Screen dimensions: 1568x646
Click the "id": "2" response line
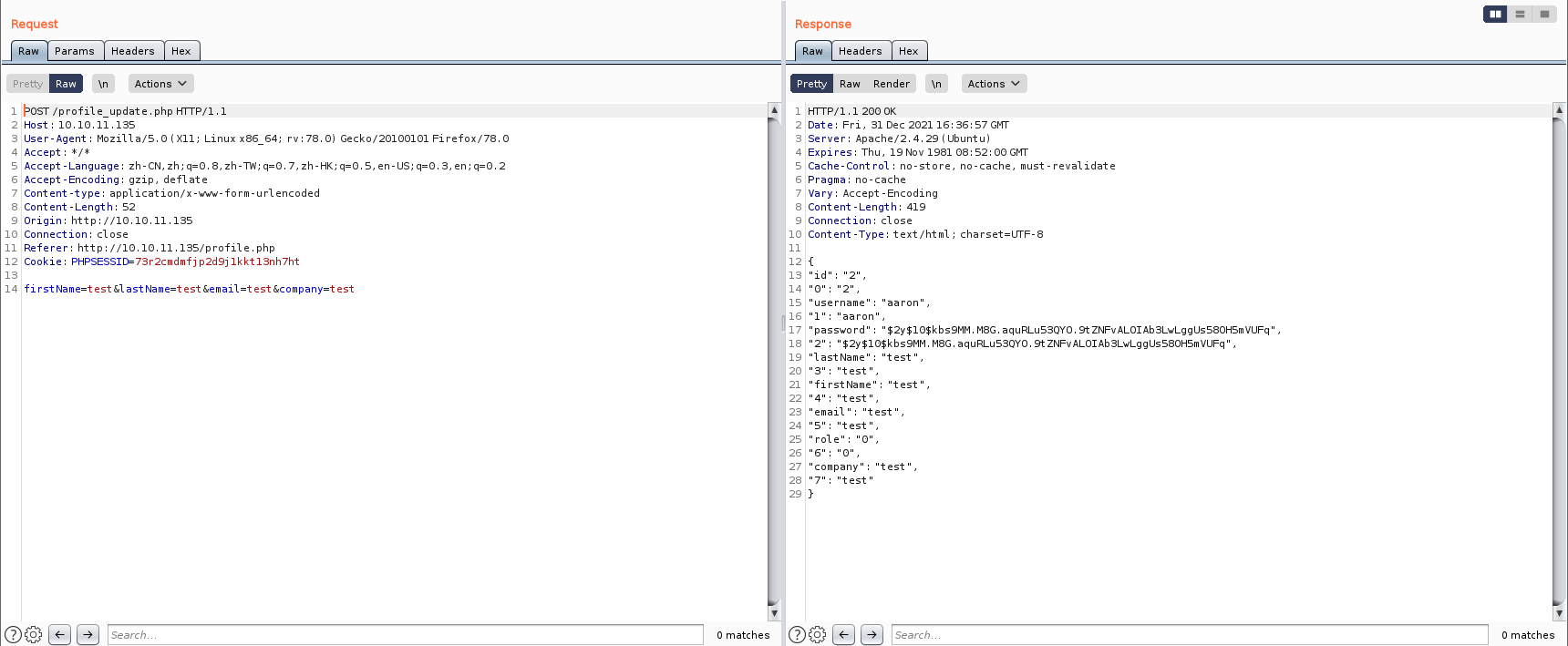point(837,275)
